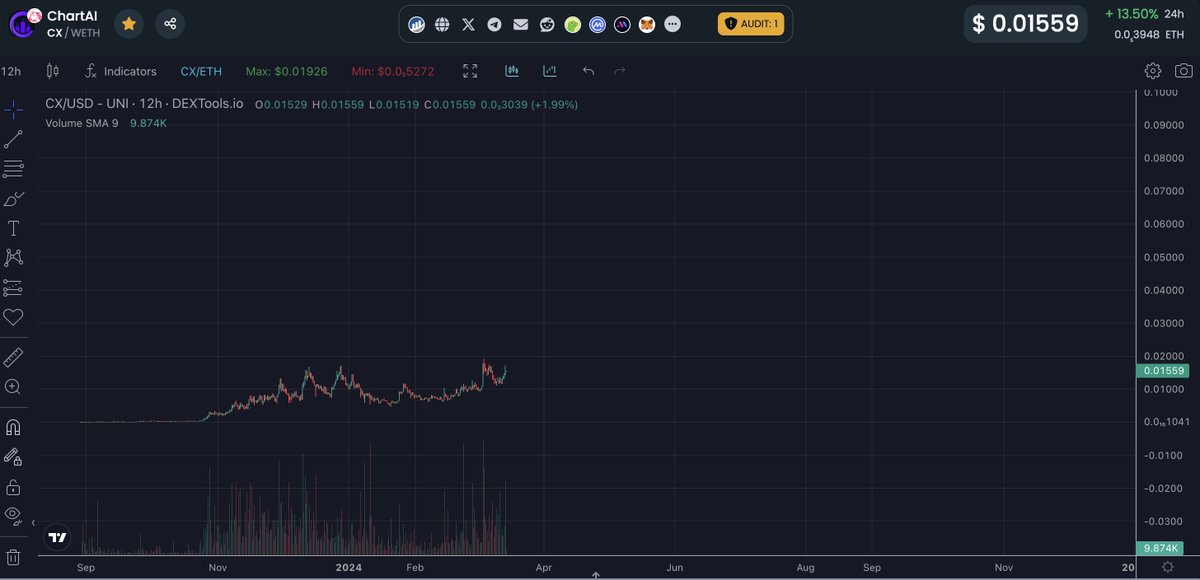Click the SMA value 9.874K in legend

(x=148, y=123)
